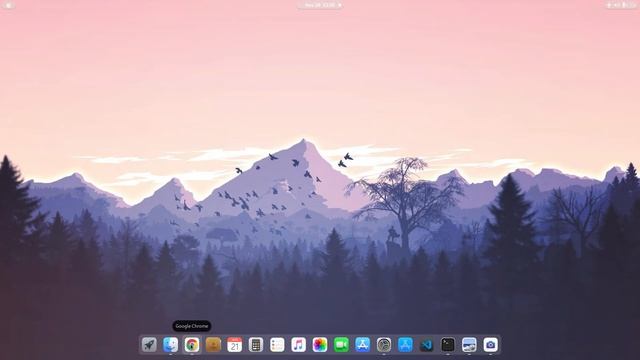
Task: Launch the green FaceTime video icon
Action: pyautogui.click(x=341, y=345)
